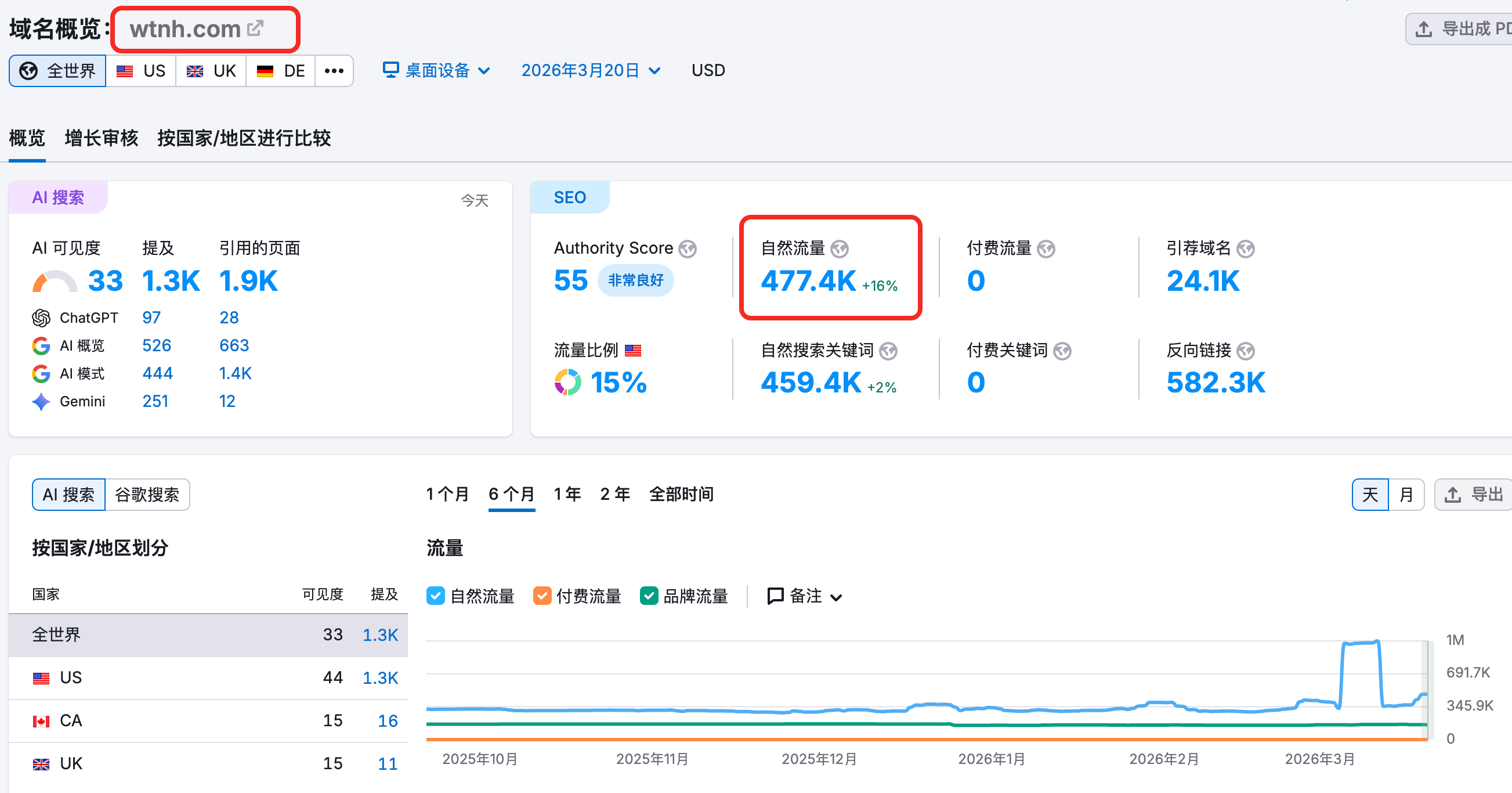Click the globe icon next to 引荐域名
This screenshot has height=793, width=1512.
pos(1245,249)
